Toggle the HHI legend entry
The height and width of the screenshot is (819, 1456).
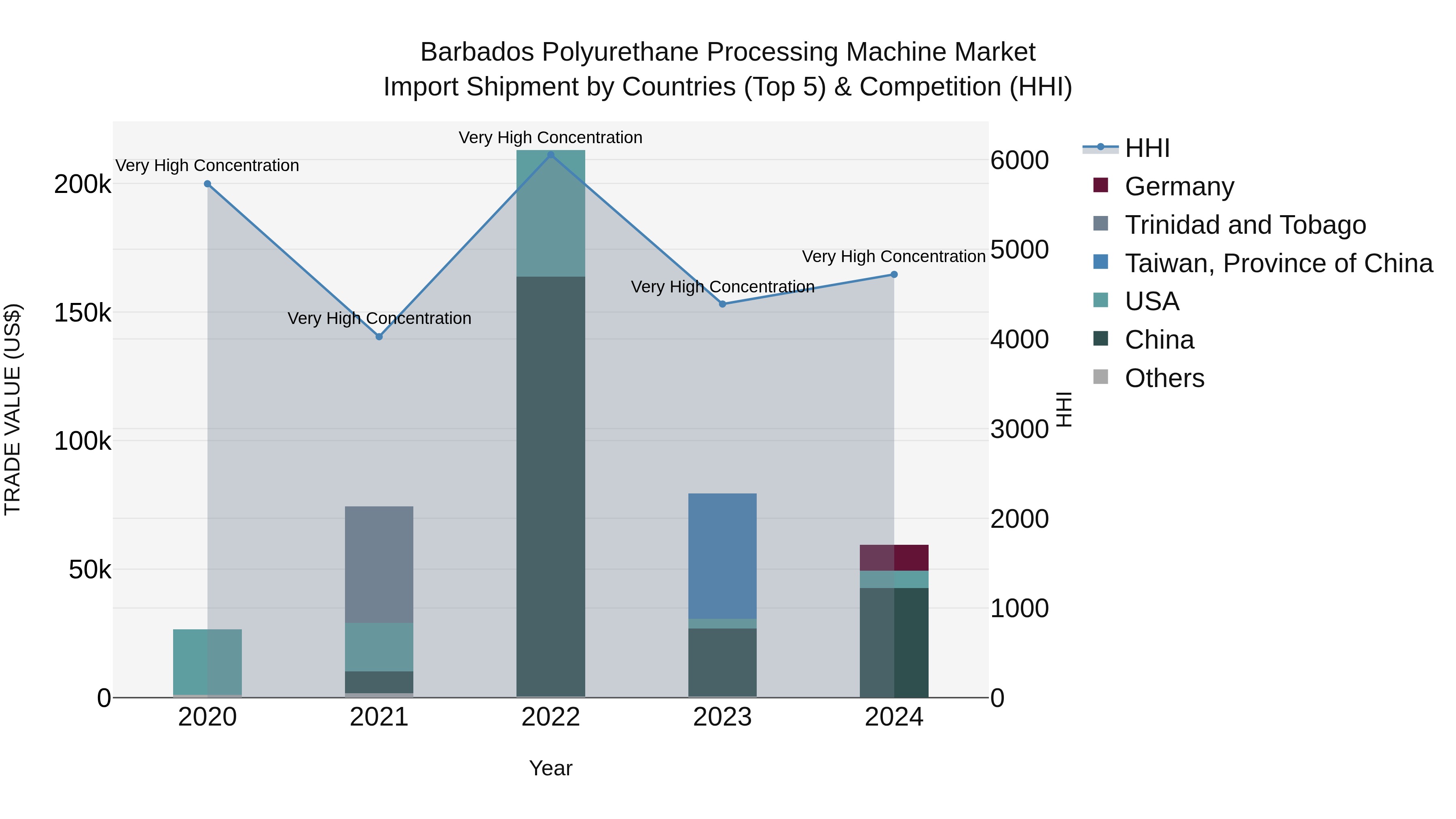1126,148
